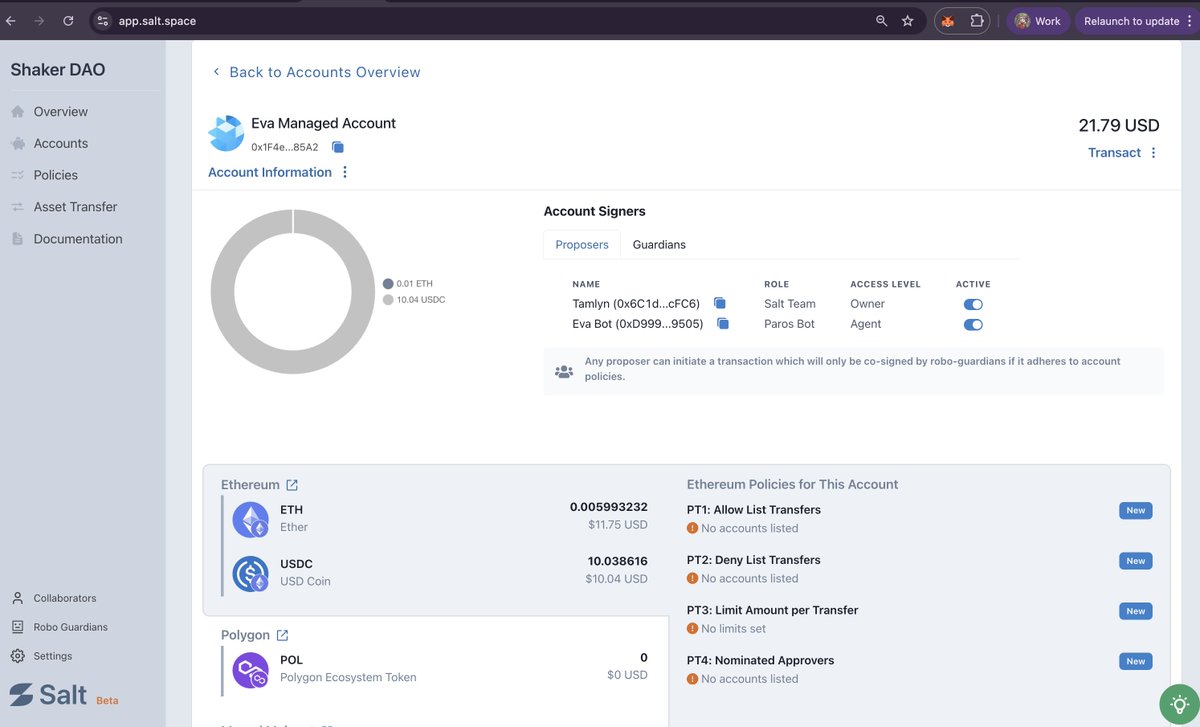Click the Eva Managed Account avatar

pyautogui.click(x=225, y=134)
